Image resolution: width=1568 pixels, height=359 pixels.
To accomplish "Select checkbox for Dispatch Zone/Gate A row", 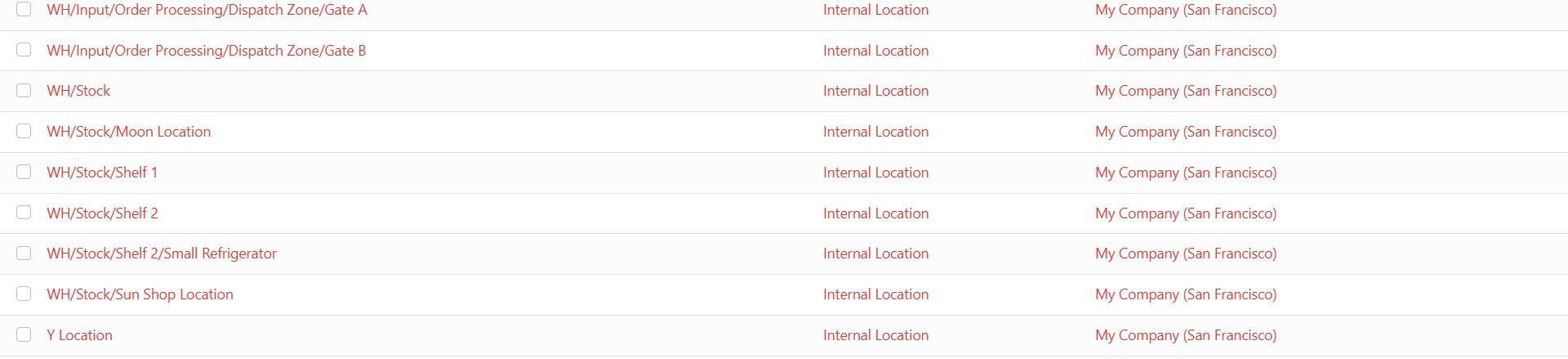I will click(24, 10).
